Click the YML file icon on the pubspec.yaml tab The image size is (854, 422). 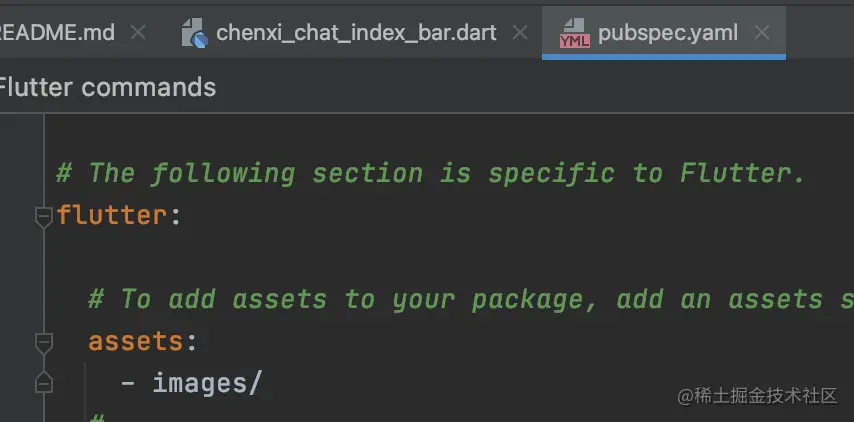tap(574, 34)
